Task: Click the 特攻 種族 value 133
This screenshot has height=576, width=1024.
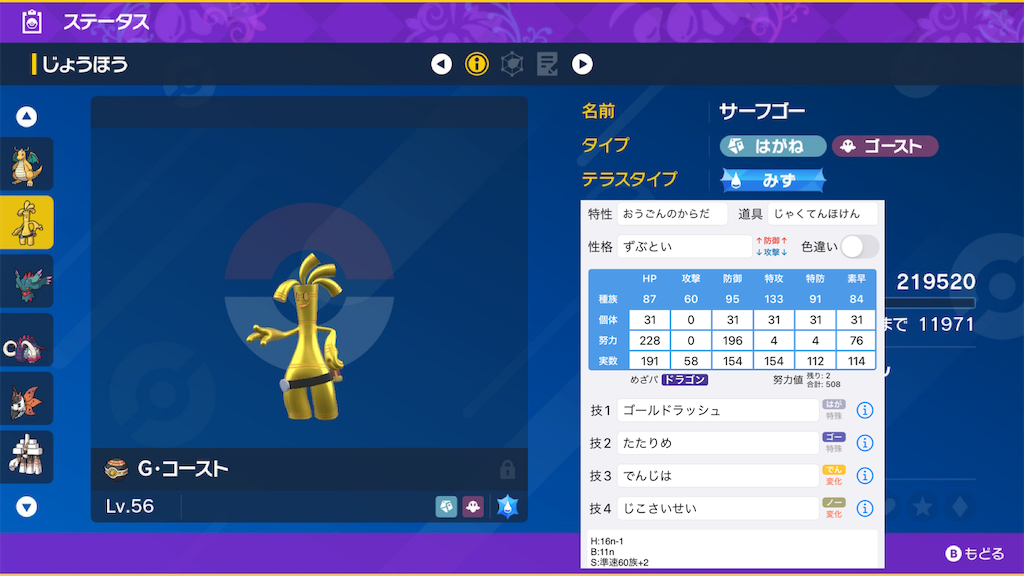Action: 773,299
